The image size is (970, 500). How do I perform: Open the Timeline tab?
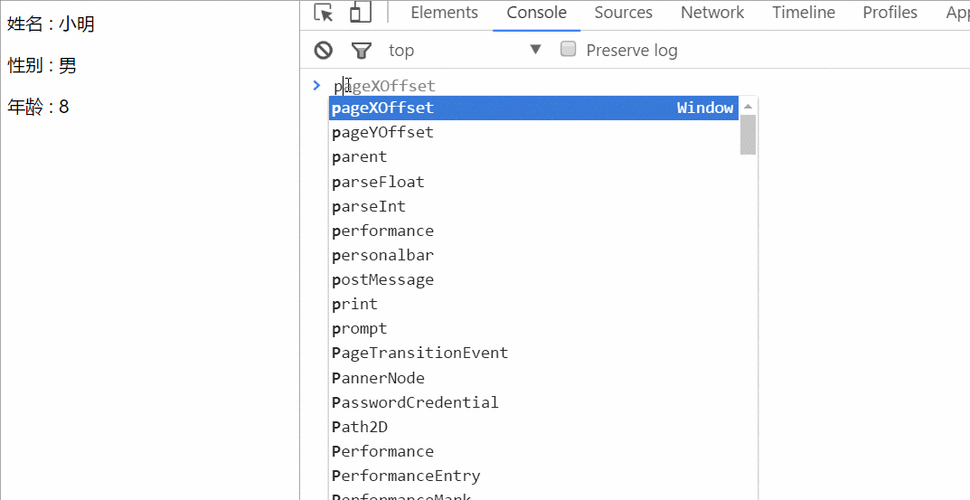[803, 13]
